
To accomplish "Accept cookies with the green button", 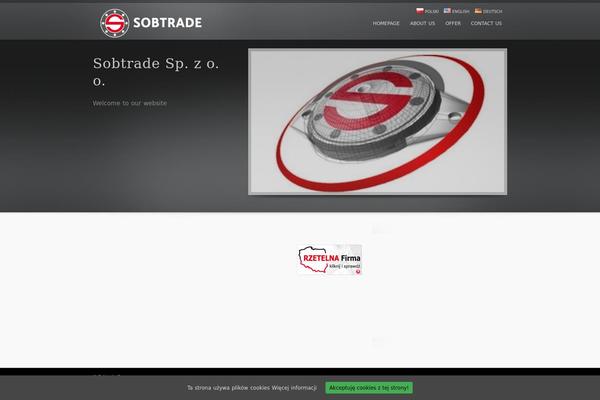I will point(369,388).
